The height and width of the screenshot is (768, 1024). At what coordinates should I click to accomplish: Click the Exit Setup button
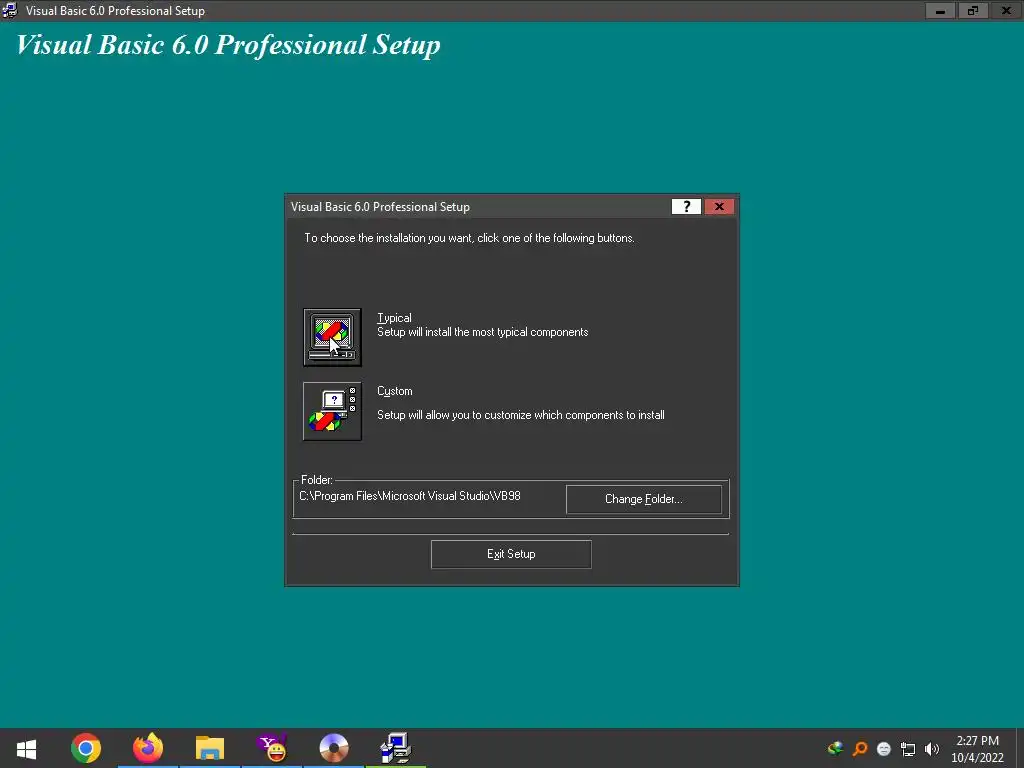coord(511,554)
